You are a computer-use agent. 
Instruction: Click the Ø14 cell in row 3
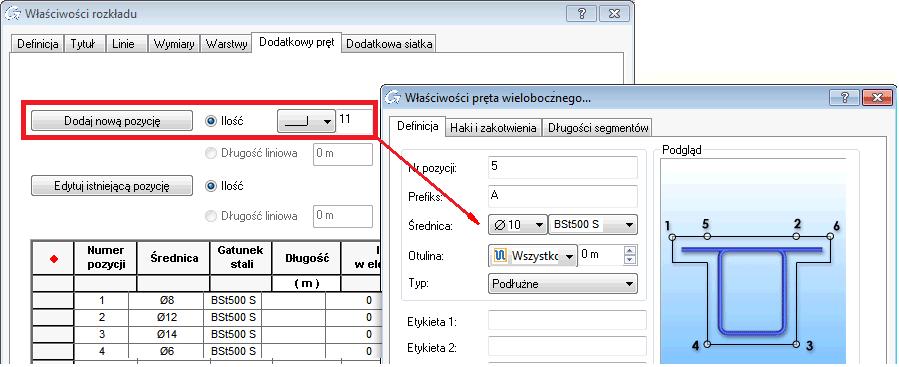(166, 334)
